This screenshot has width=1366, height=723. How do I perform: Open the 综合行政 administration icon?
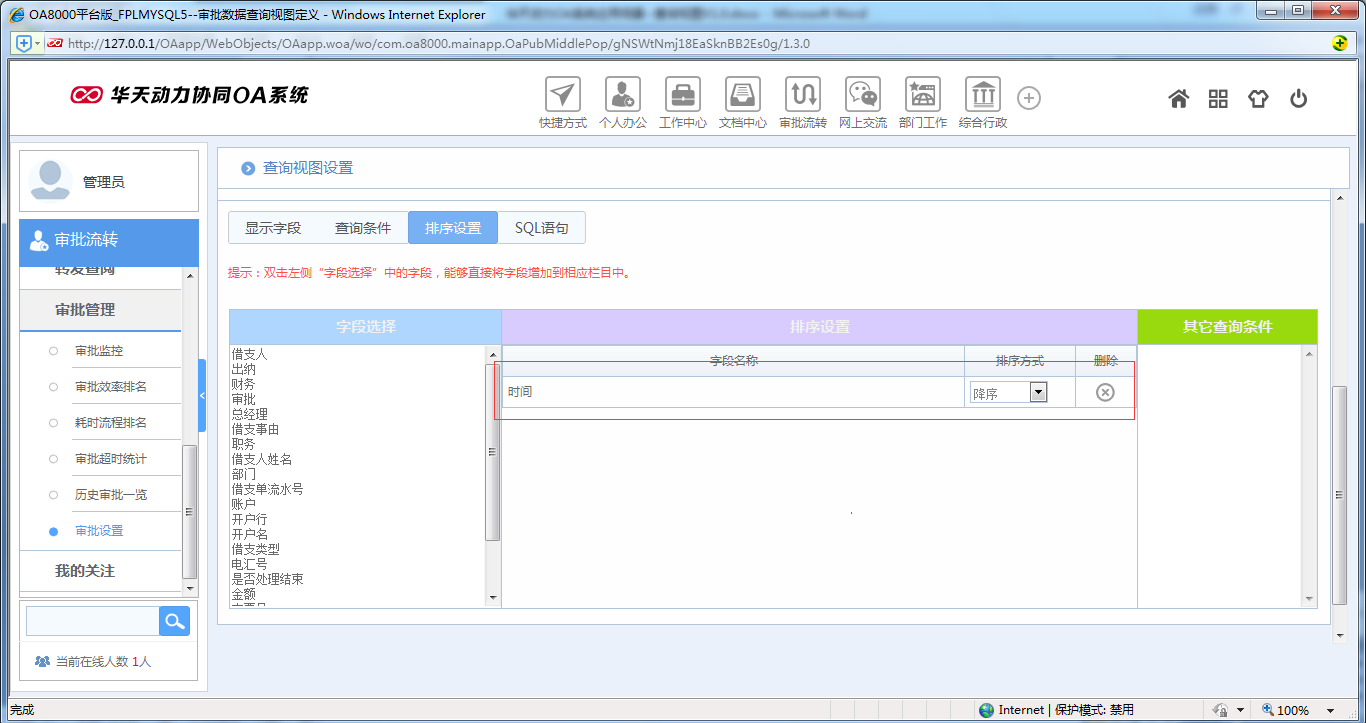pos(982,95)
